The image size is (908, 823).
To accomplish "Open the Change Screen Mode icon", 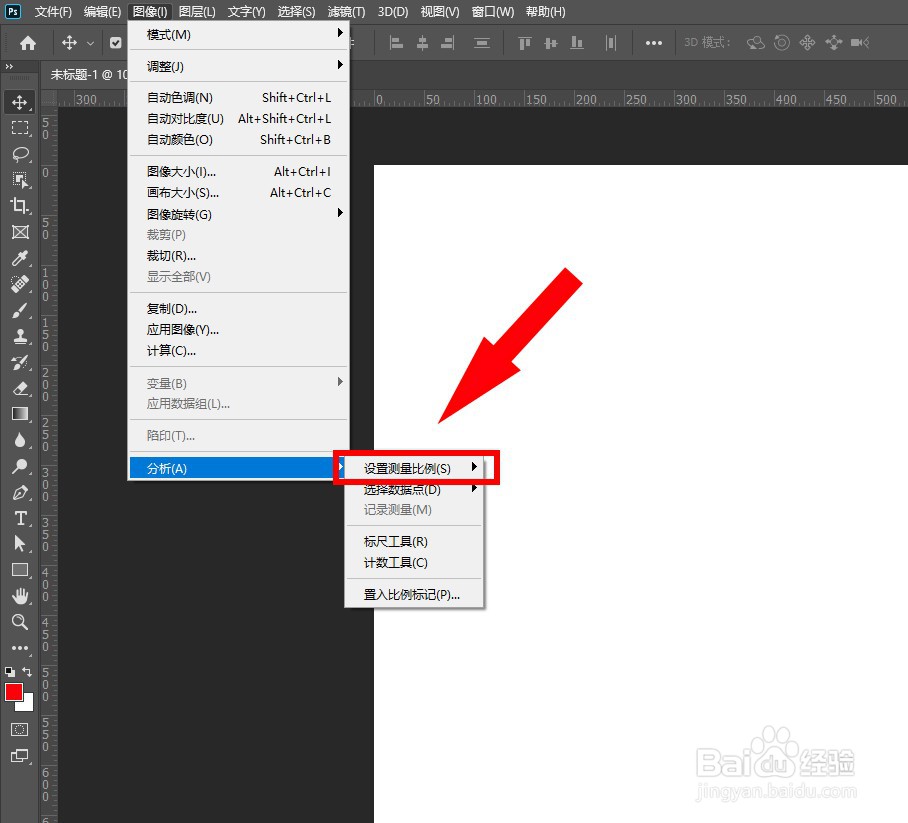I will pos(20,755).
